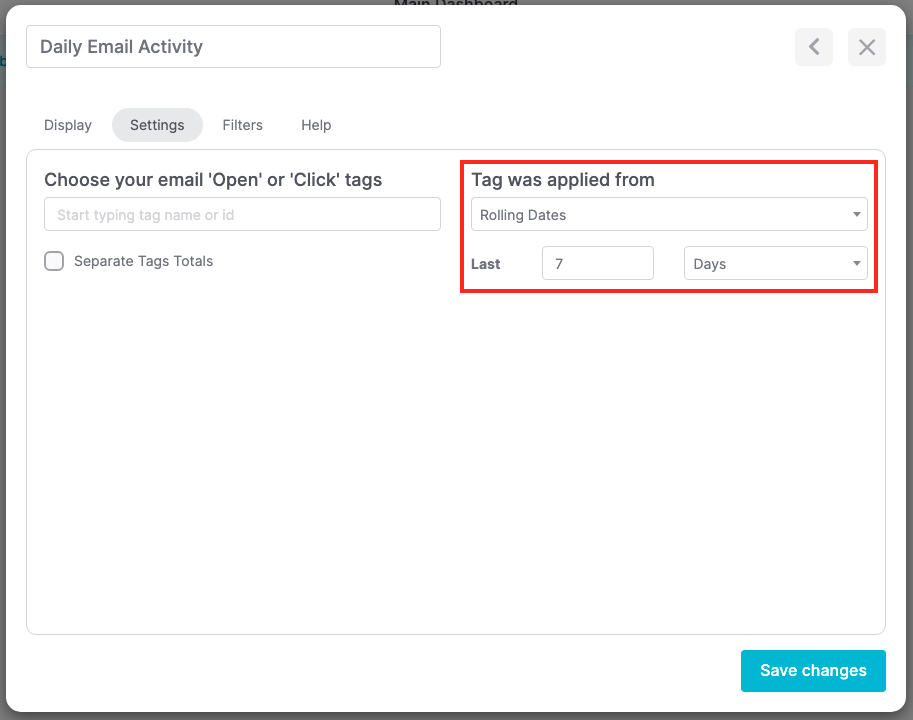Switch to the Display tab
This screenshot has height=720, width=913.
pos(67,125)
